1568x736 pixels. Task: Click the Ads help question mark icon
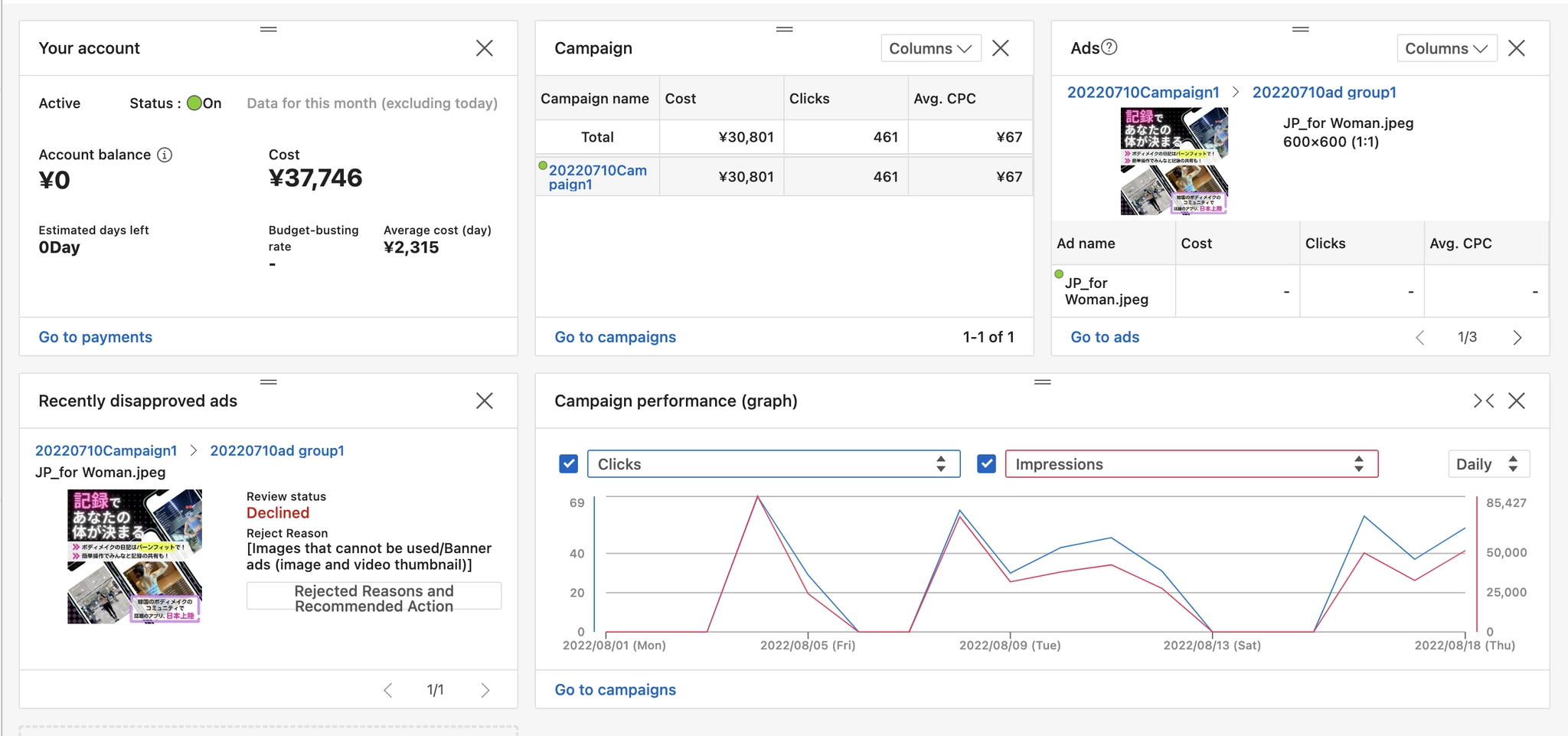coord(1109,47)
